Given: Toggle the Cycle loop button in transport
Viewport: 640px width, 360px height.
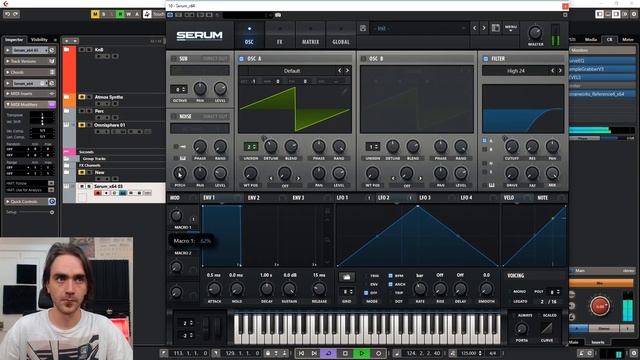Looking at the screenshot, I should coord(329,353).
